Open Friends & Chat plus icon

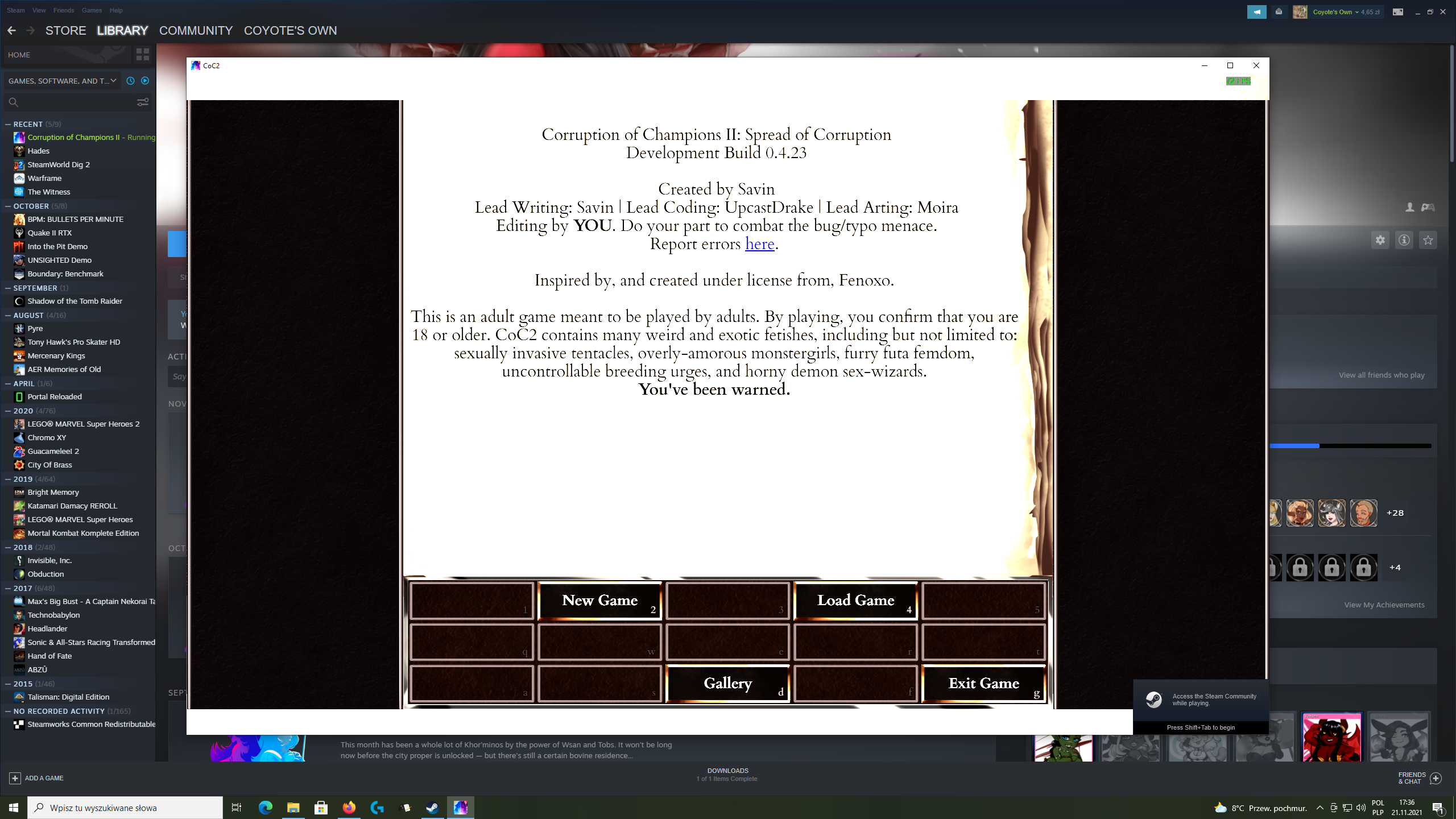(x=1436, y=778)
